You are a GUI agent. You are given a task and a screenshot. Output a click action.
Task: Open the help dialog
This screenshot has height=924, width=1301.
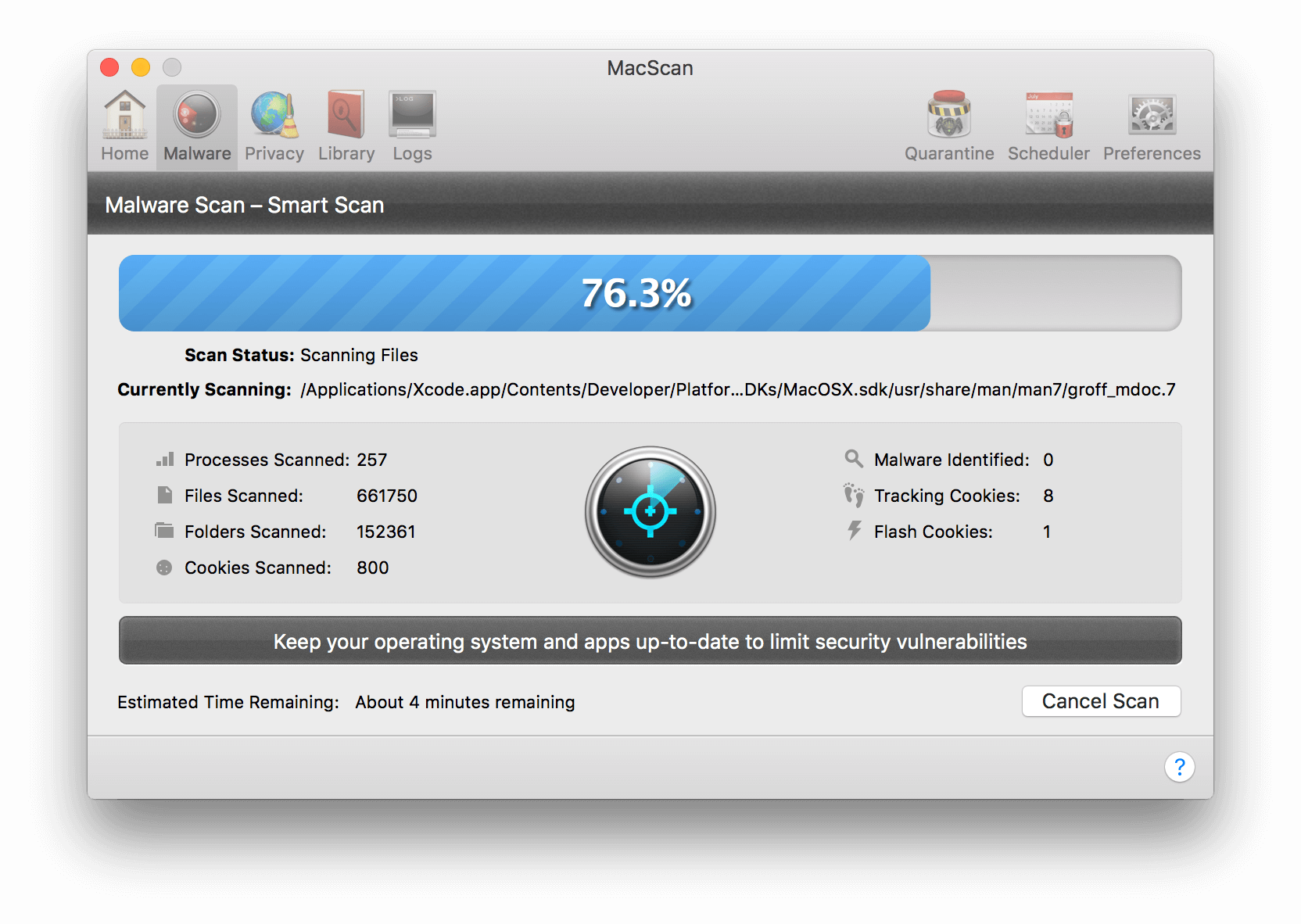(1180, 767)
